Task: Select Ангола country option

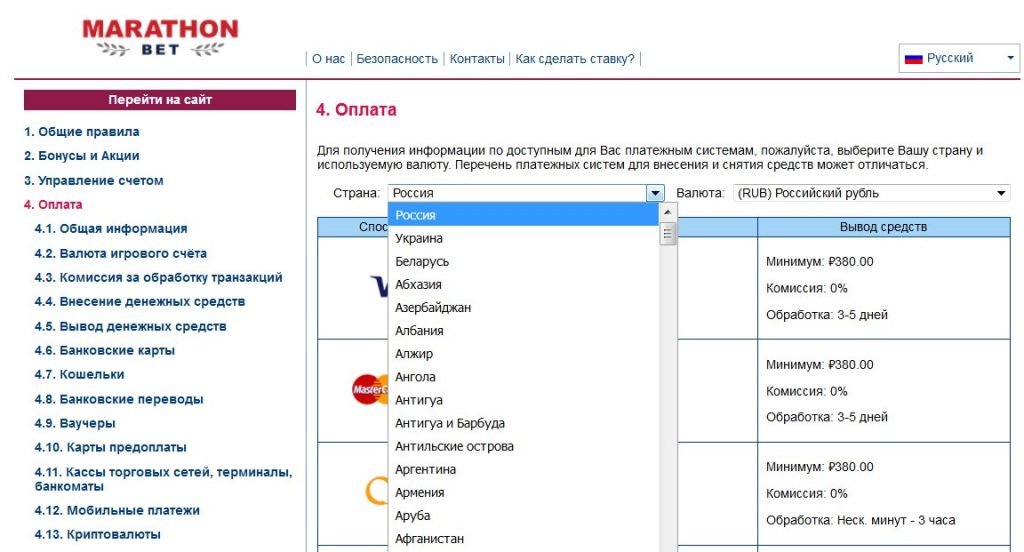Action: (523, 377)
